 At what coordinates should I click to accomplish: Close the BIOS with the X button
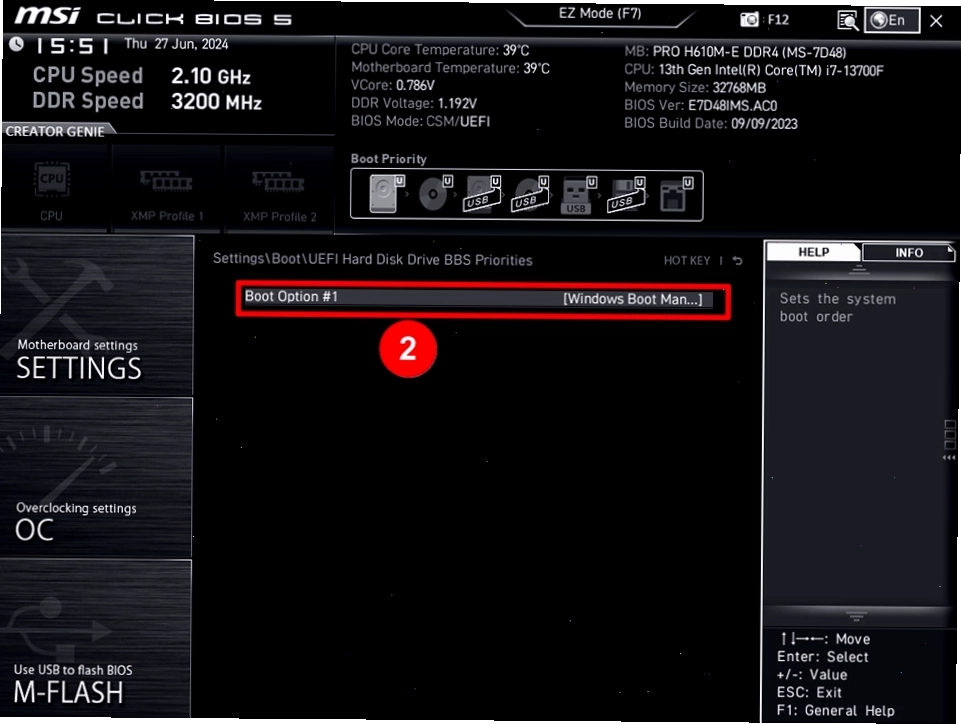936,21
